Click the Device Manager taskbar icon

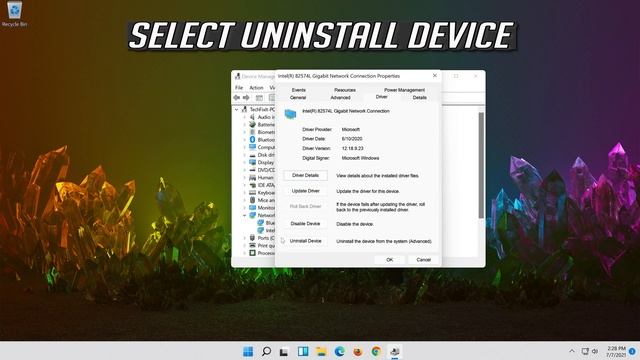(394, 351)
